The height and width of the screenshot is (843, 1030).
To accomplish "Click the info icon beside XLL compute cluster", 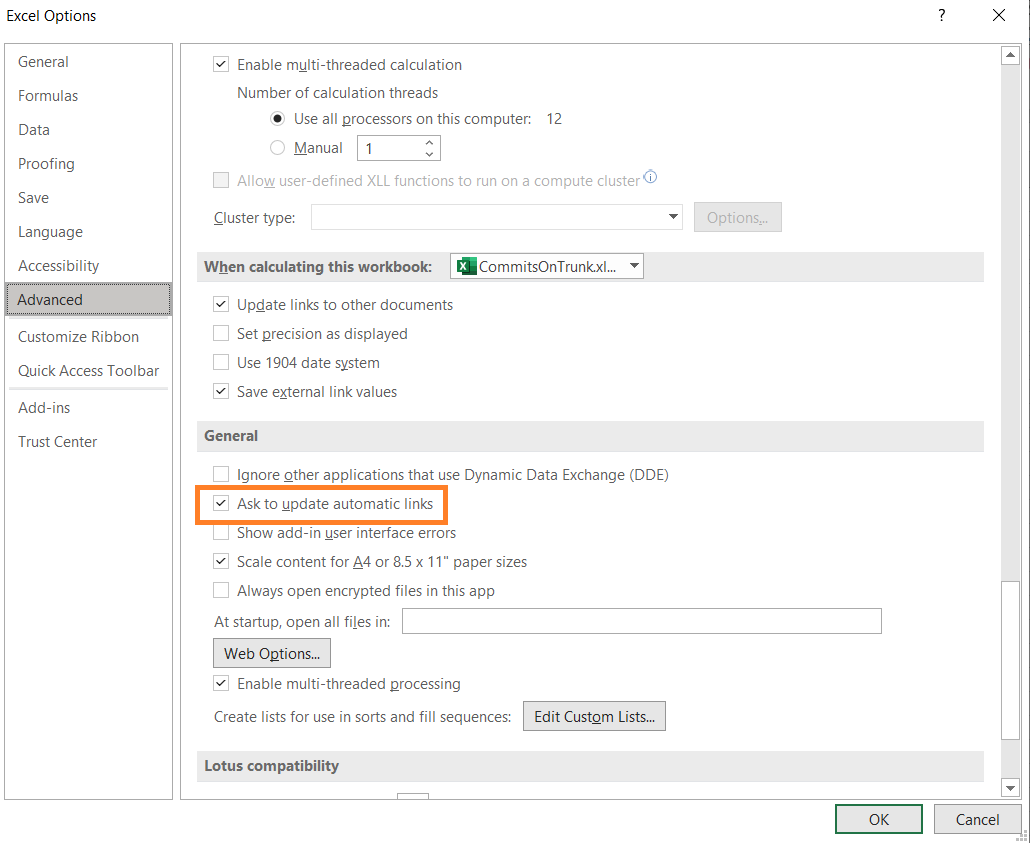I will pos(651,178).
